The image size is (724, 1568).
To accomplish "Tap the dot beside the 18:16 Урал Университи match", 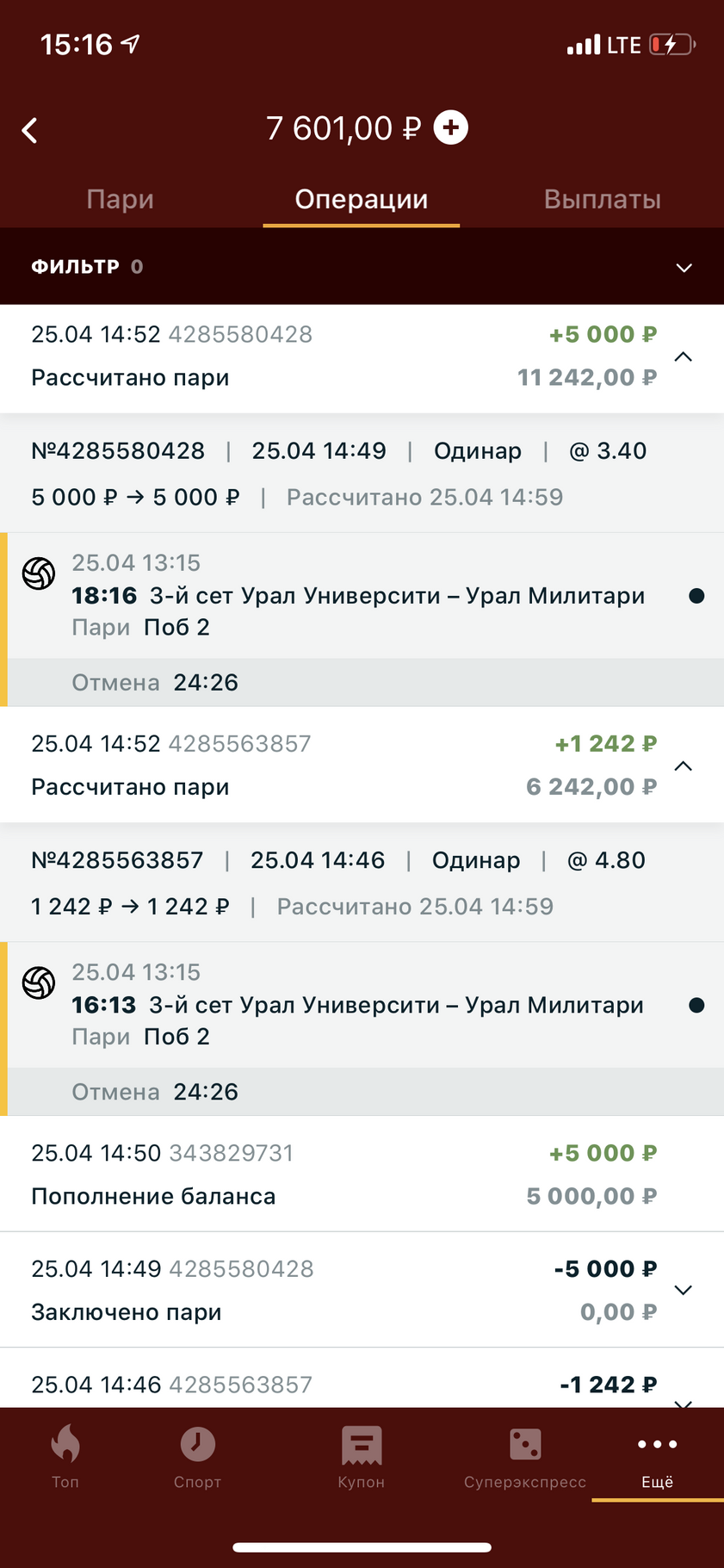I will pyautogui.click(x=697, y=596).
